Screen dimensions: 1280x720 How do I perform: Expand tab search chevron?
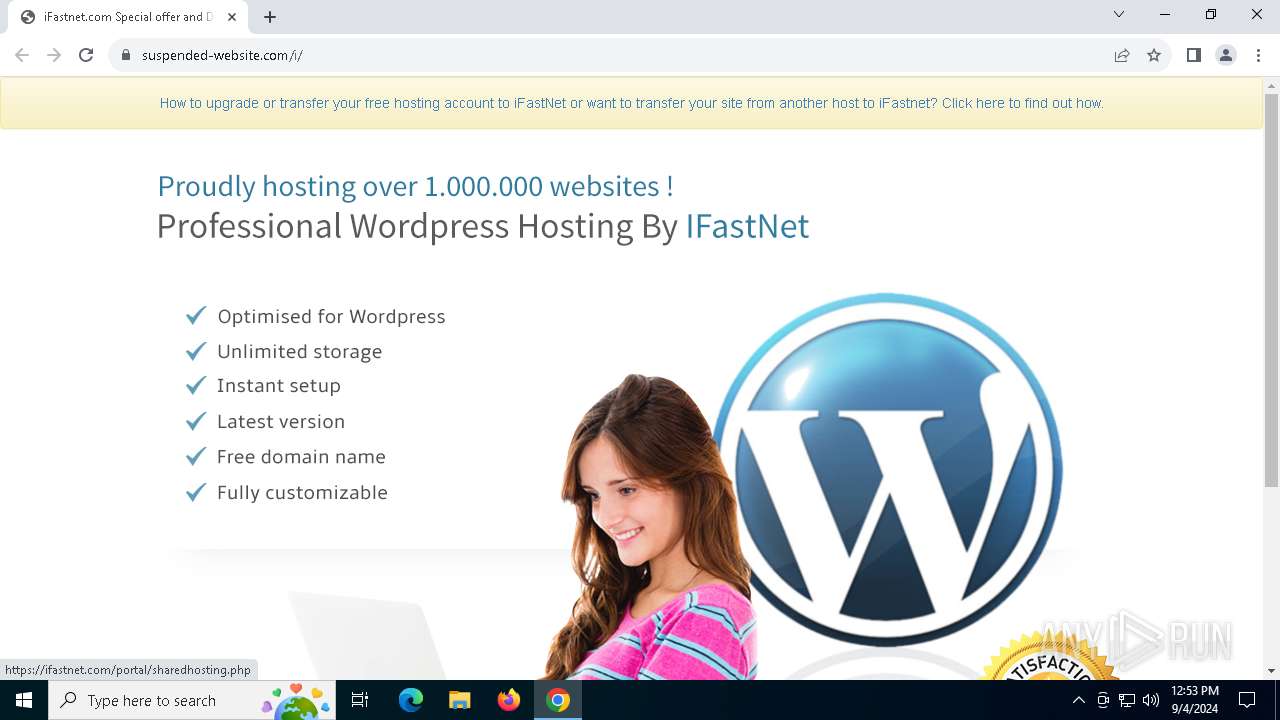click(1119, 14)
